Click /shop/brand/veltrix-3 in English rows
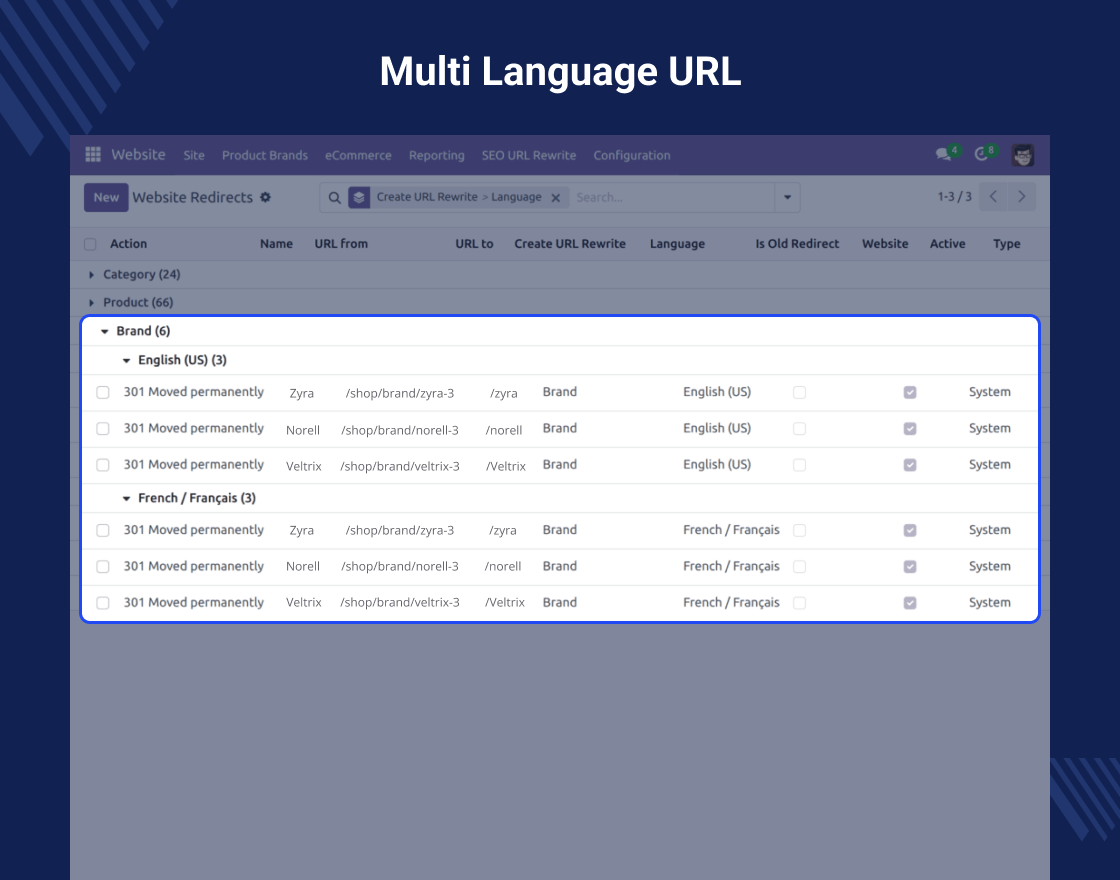The height and width of the screenshot is (880, 1120). (x=400, y=466)
